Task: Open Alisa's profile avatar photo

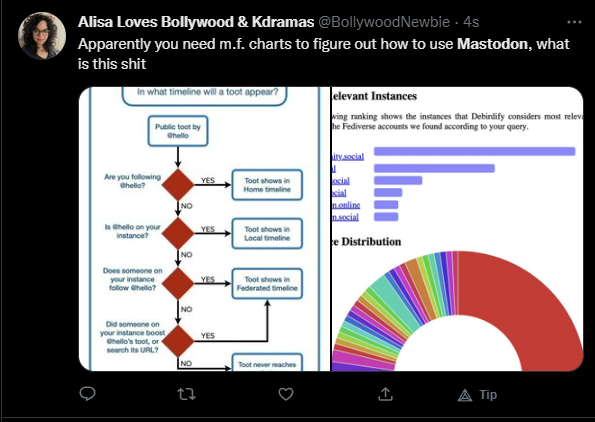Action: click(x=42, y=36)
